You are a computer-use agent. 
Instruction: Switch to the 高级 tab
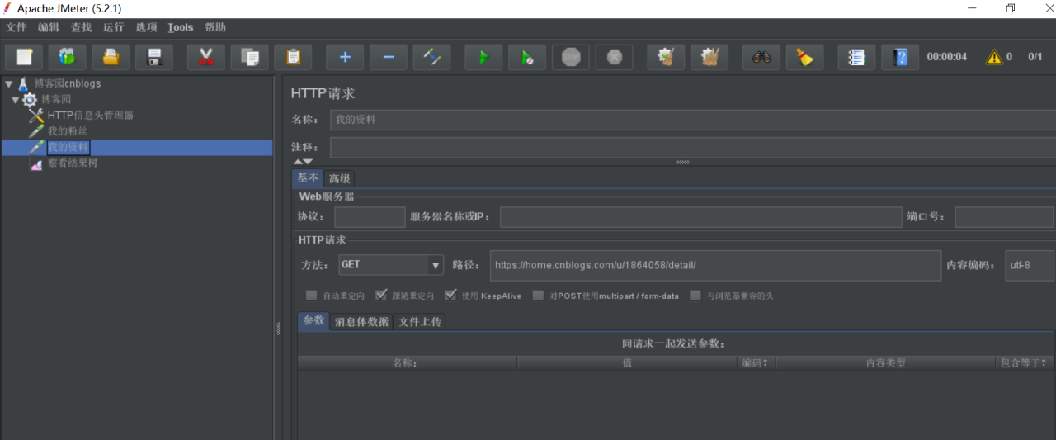click(339, 179)
